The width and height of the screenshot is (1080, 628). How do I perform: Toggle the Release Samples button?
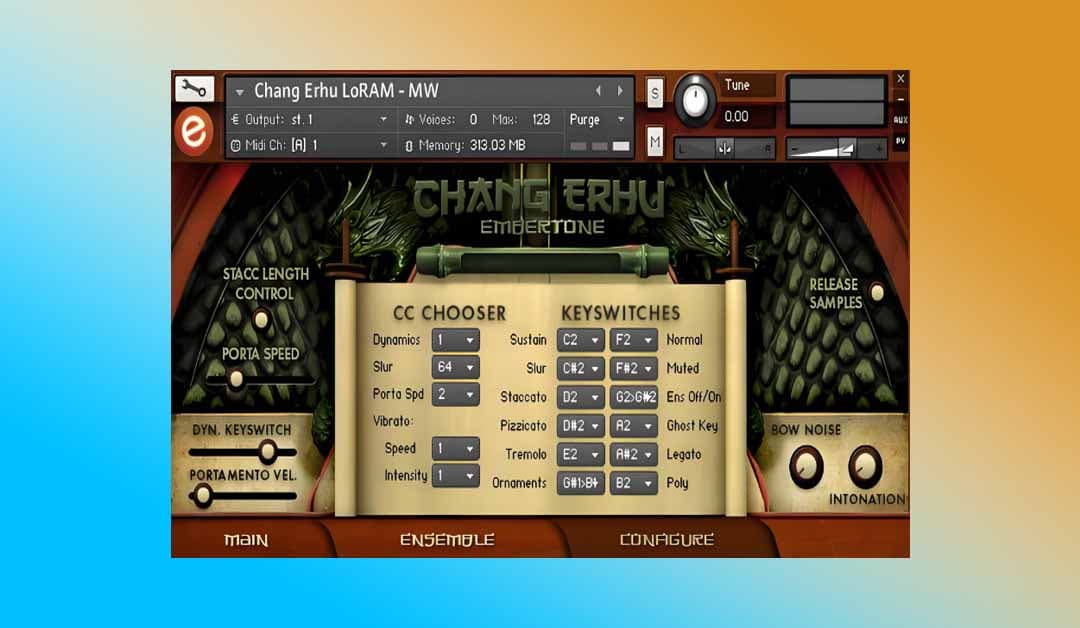coord(877,292)
